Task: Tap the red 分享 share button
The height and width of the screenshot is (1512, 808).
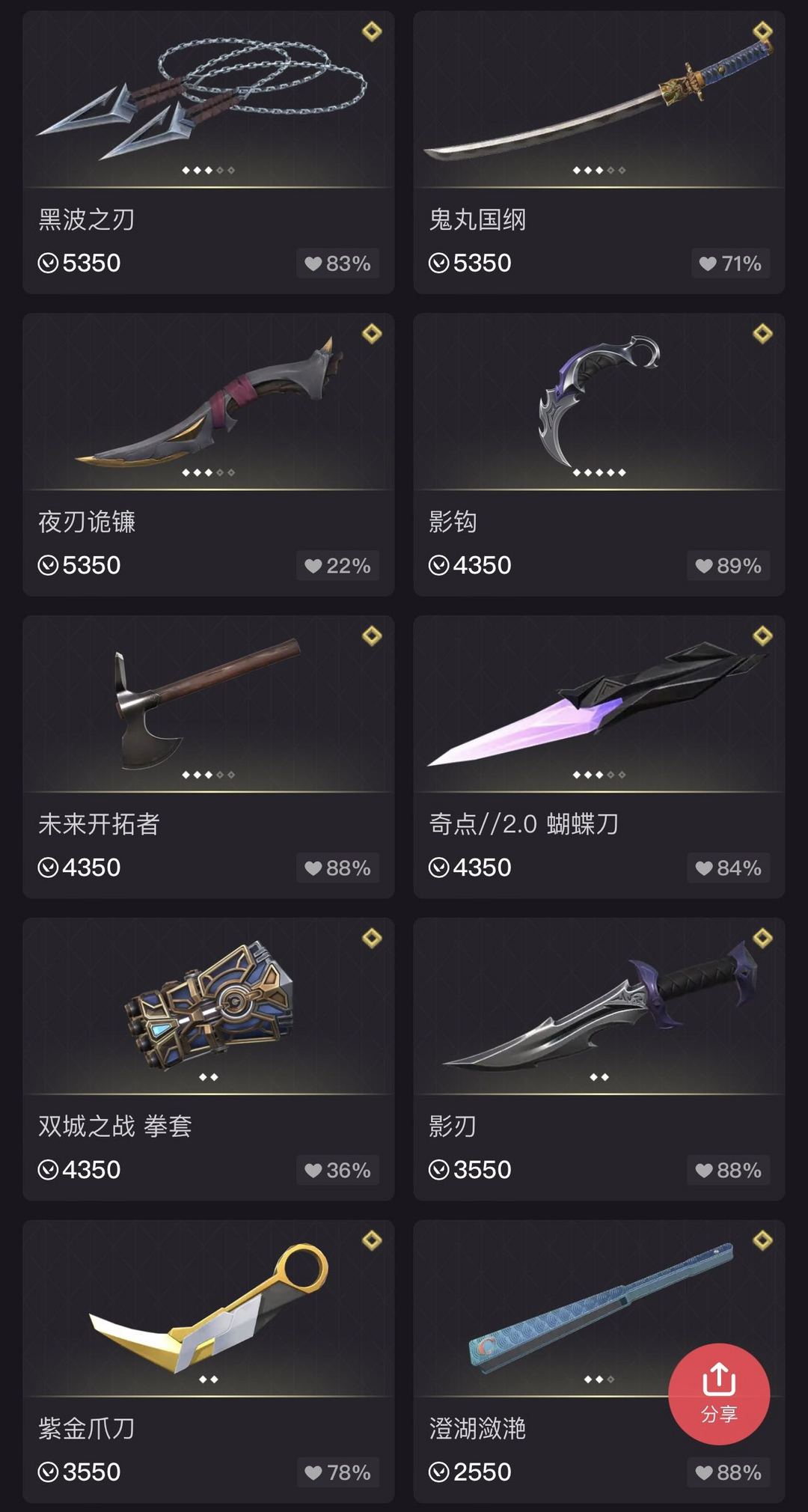Action: (719, 1394)
